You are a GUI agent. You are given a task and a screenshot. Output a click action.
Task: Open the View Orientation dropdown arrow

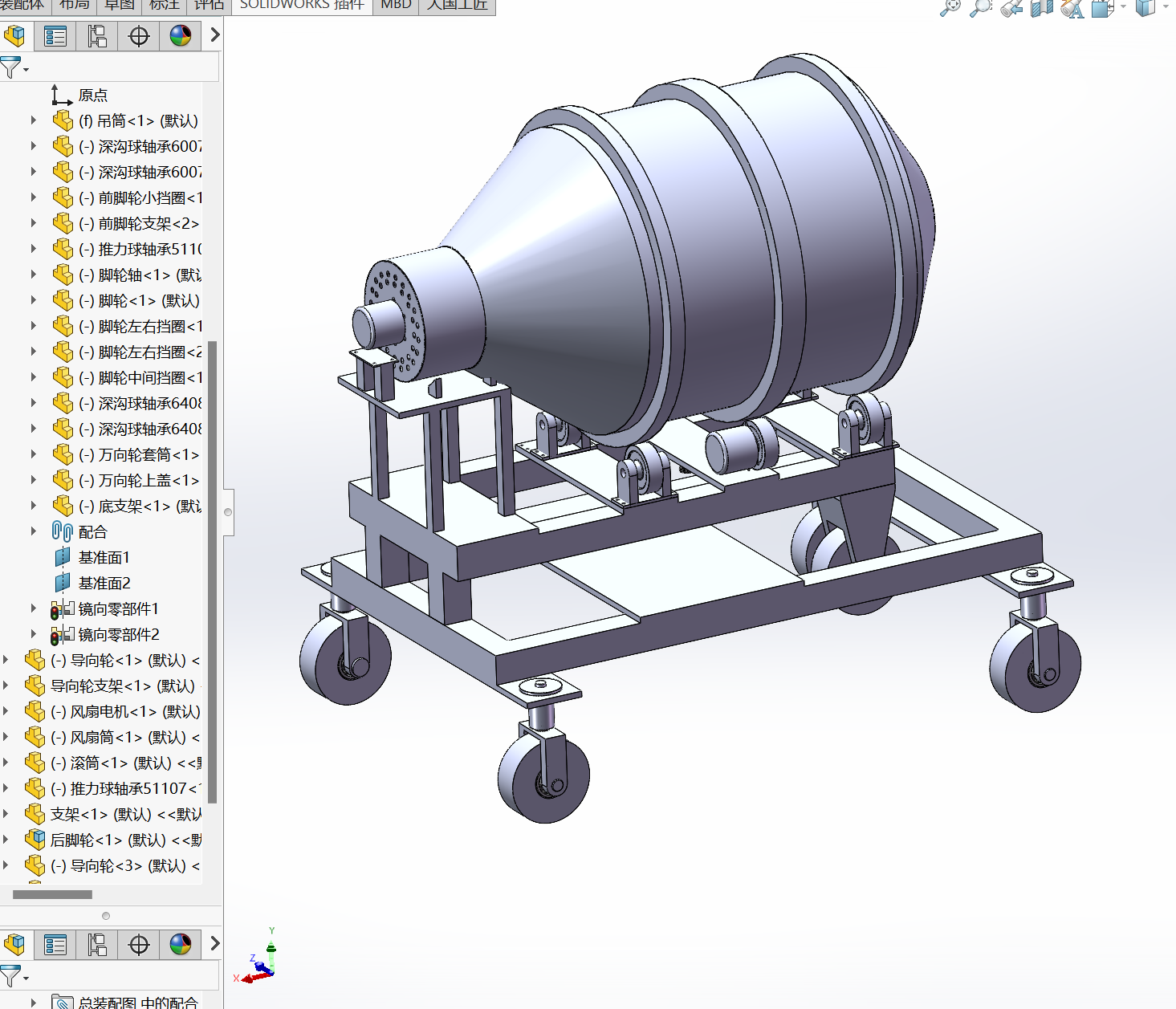[x=1123, y=7]
